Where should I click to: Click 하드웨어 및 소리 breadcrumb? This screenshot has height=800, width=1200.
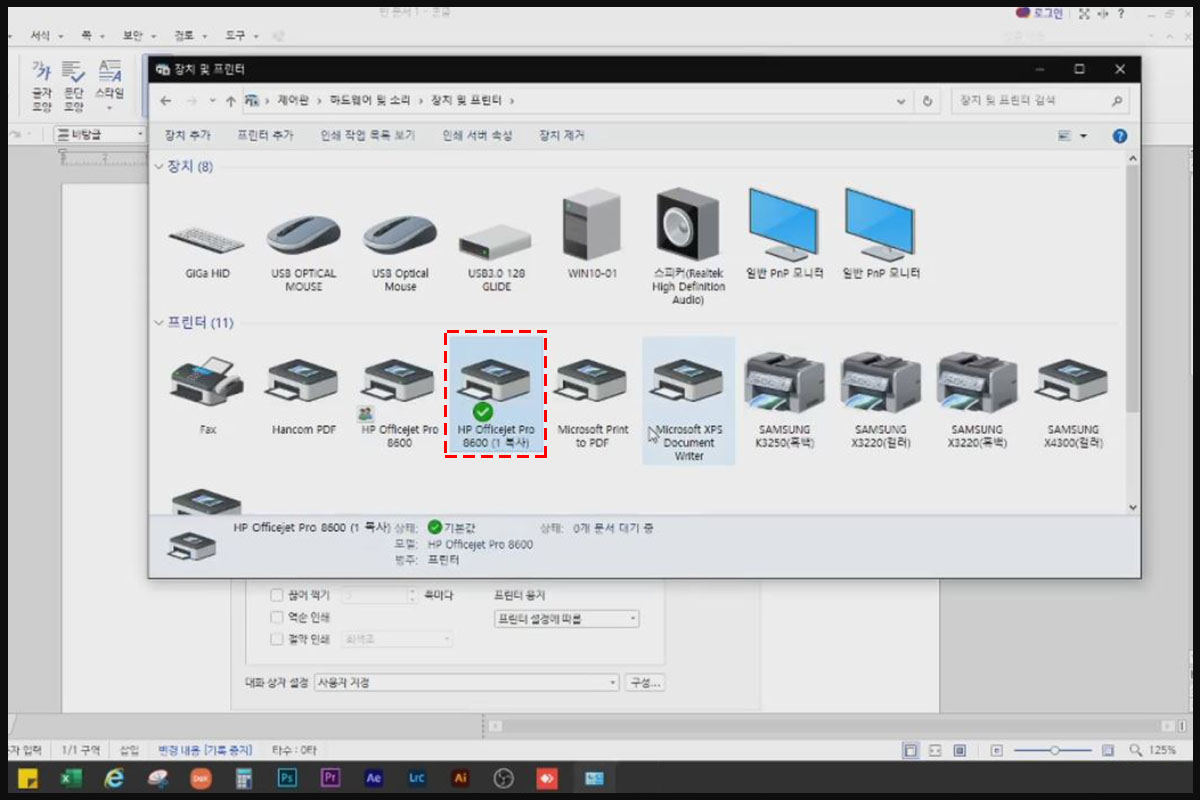click(x=372, y=101)
